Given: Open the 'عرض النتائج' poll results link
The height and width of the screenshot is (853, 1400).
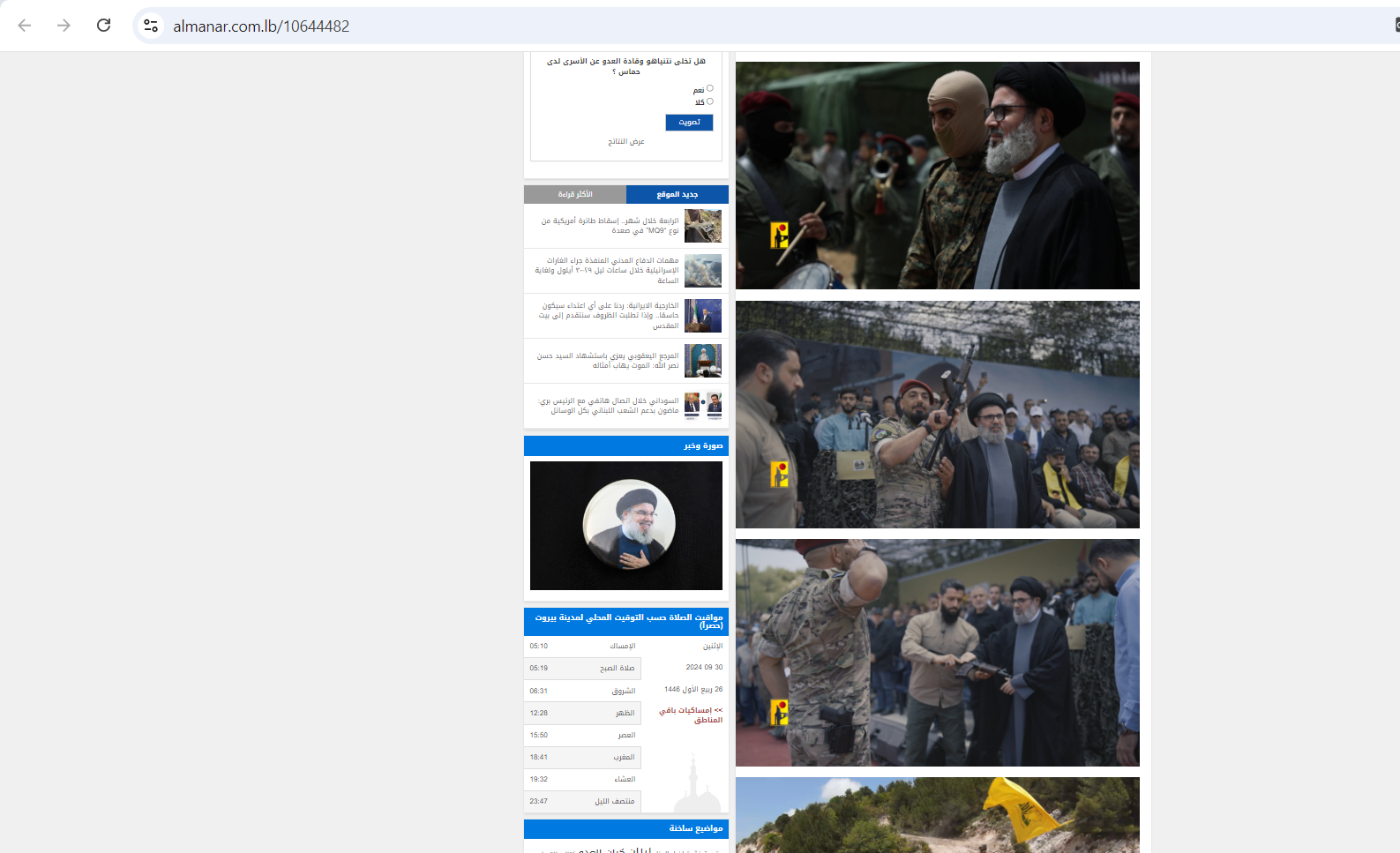Looking at the screenshot, I should tap(625, 141).
